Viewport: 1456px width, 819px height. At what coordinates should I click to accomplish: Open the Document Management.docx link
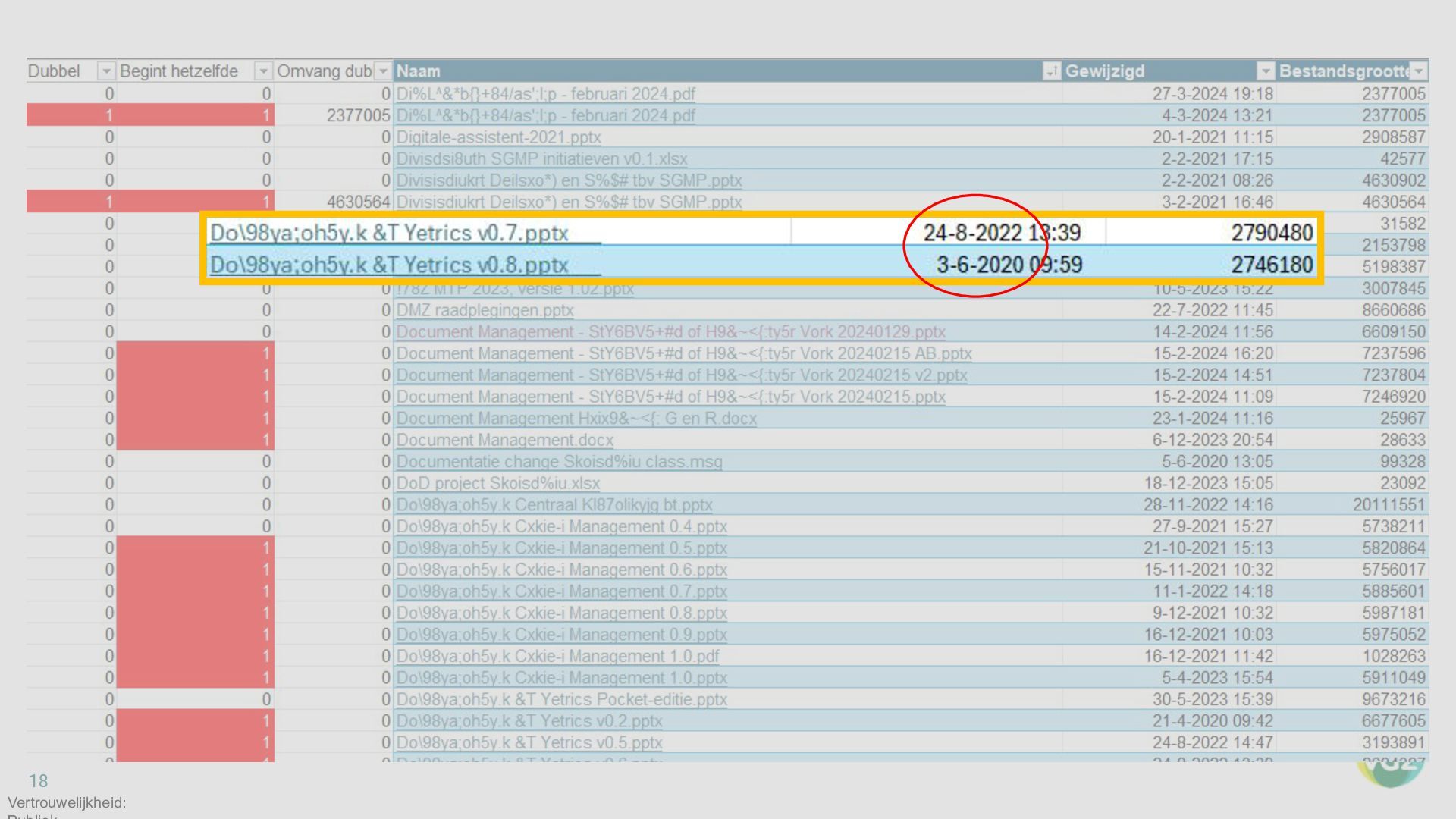click(504, 440)
